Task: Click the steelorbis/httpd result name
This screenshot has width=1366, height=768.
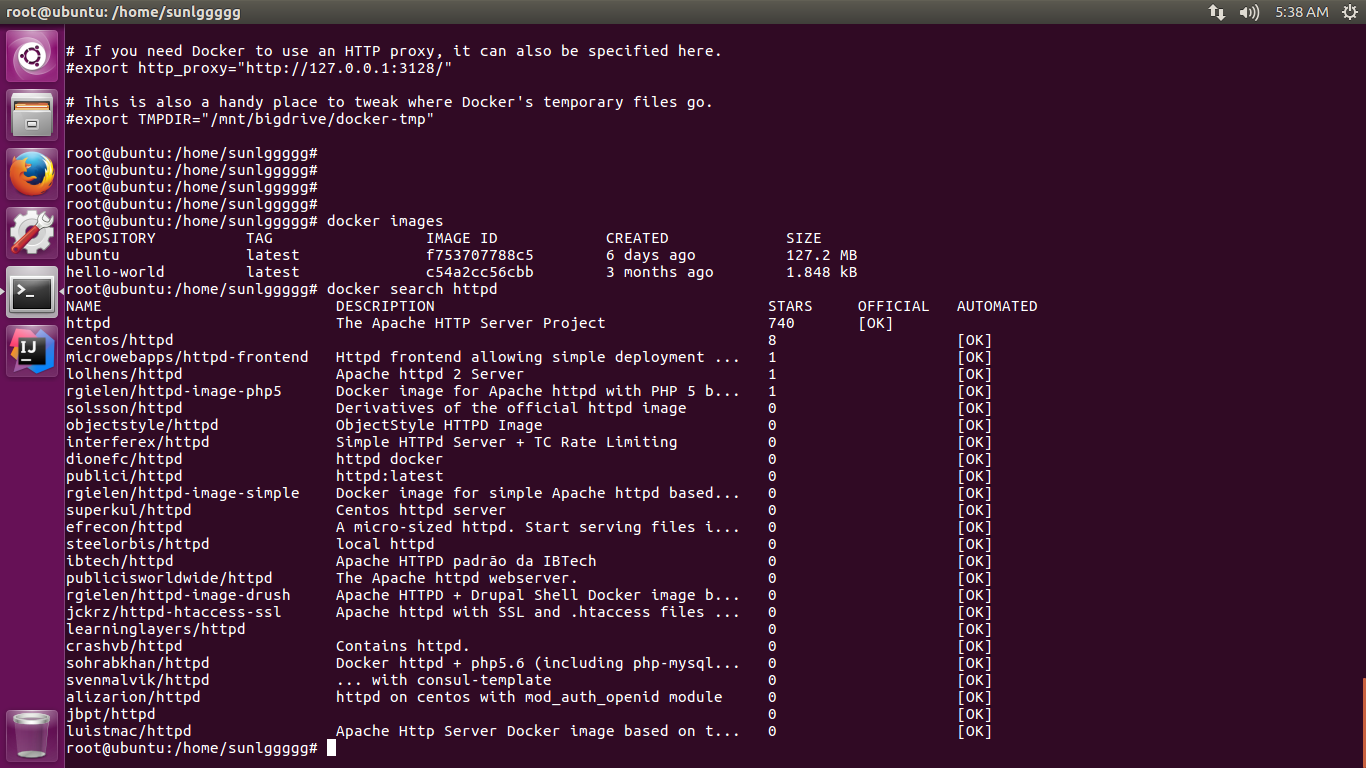Action: 138,544
